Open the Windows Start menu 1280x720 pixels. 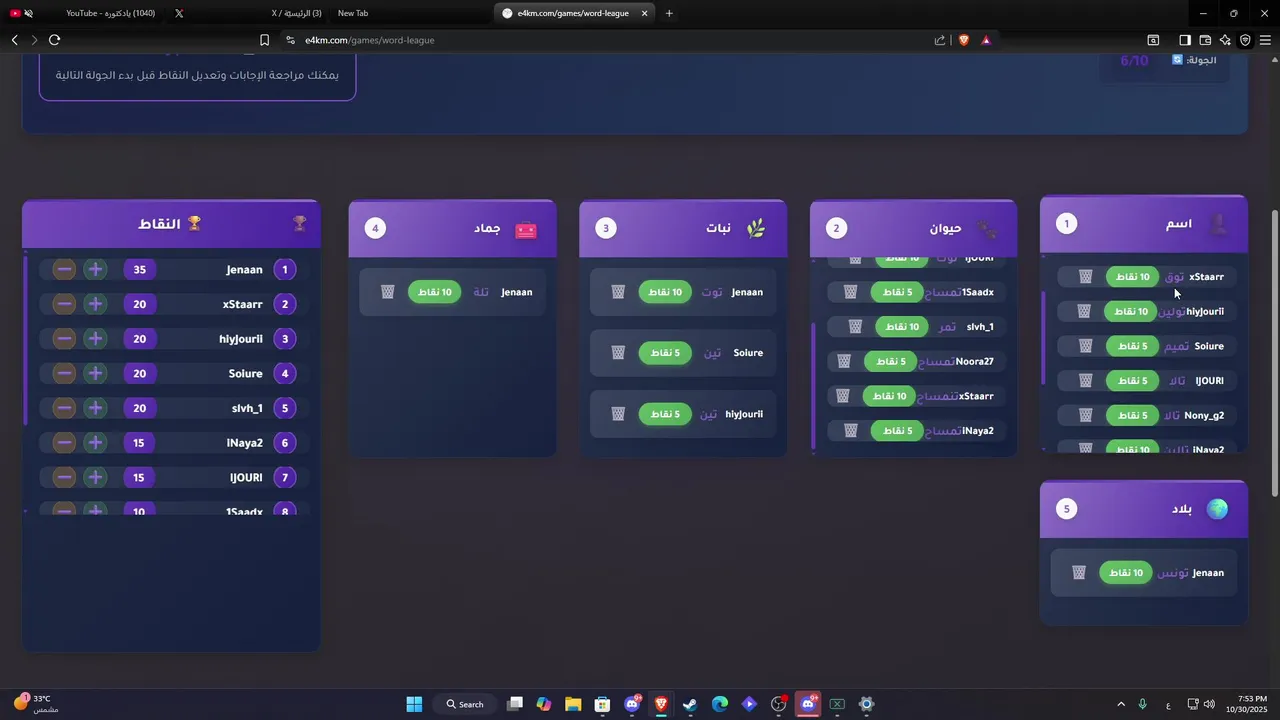click(x=414, y=704)
